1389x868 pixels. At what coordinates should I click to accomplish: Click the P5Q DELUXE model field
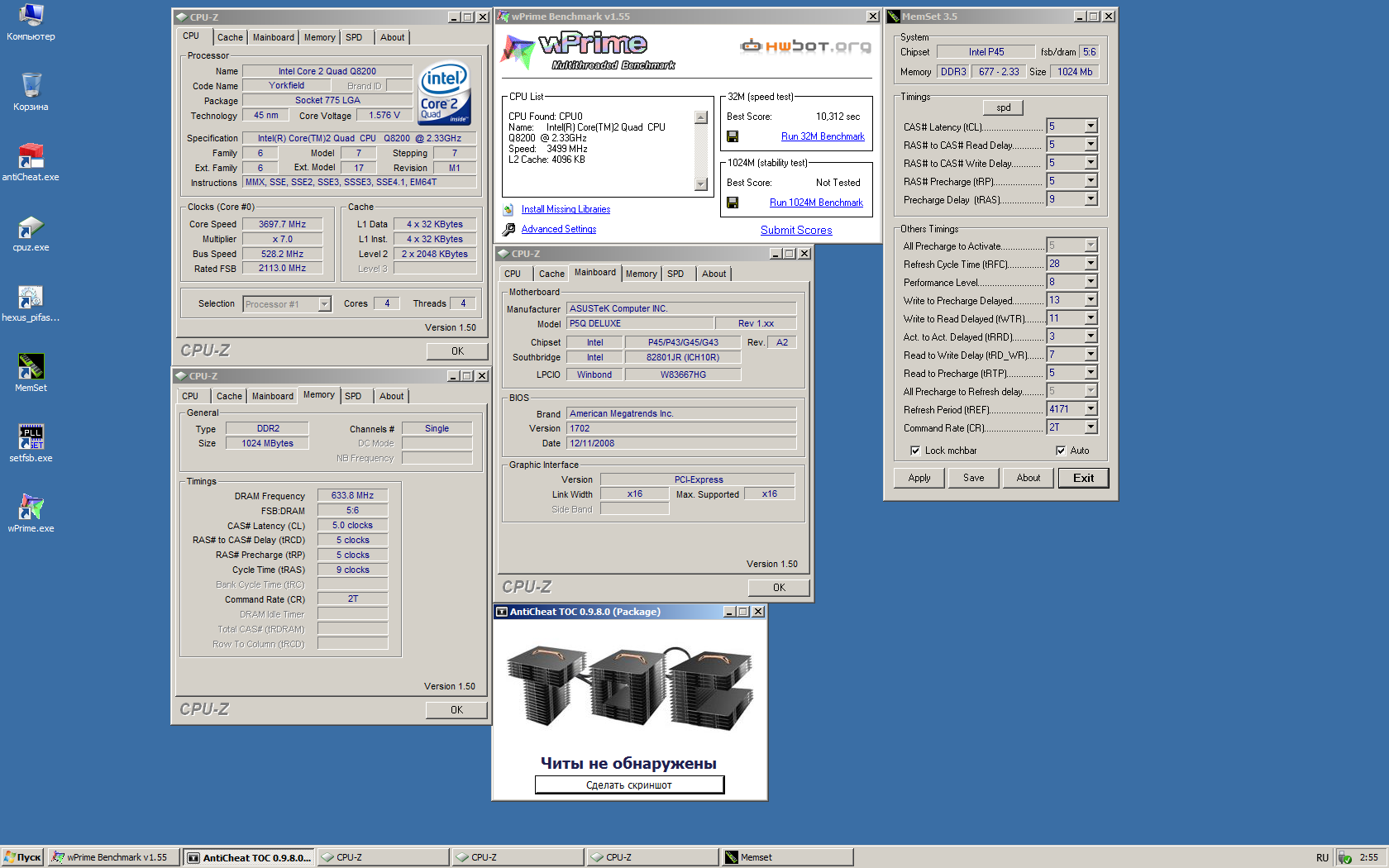[x=640, y=323]
